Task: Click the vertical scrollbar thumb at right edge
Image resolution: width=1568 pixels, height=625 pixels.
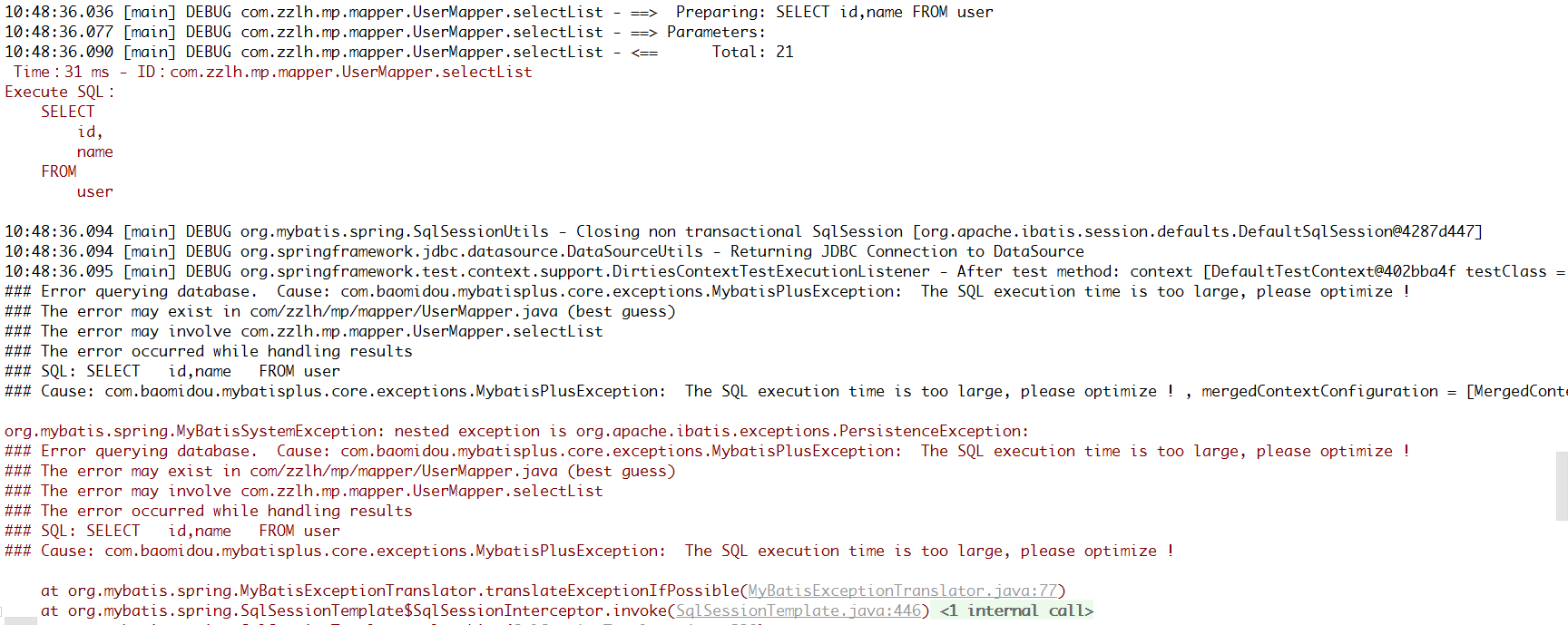Action: coord(1562,485)
